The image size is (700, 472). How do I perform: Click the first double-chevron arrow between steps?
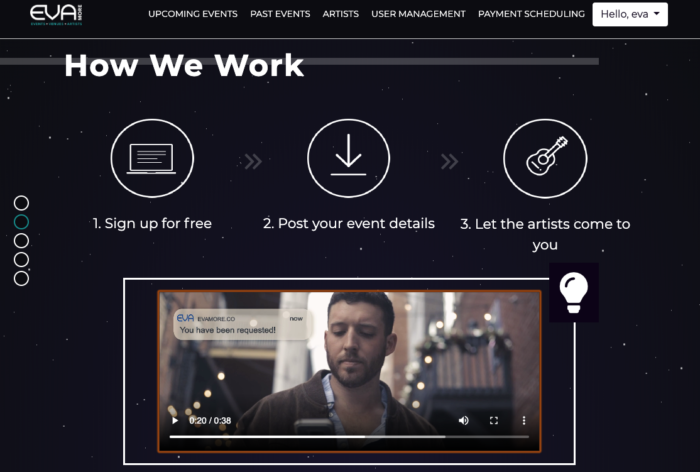pos(253,161)
